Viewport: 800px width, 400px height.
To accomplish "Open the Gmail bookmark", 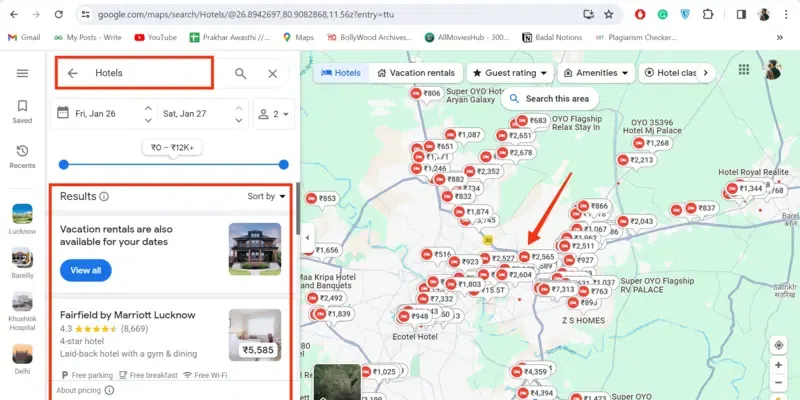I will (23, 37).
